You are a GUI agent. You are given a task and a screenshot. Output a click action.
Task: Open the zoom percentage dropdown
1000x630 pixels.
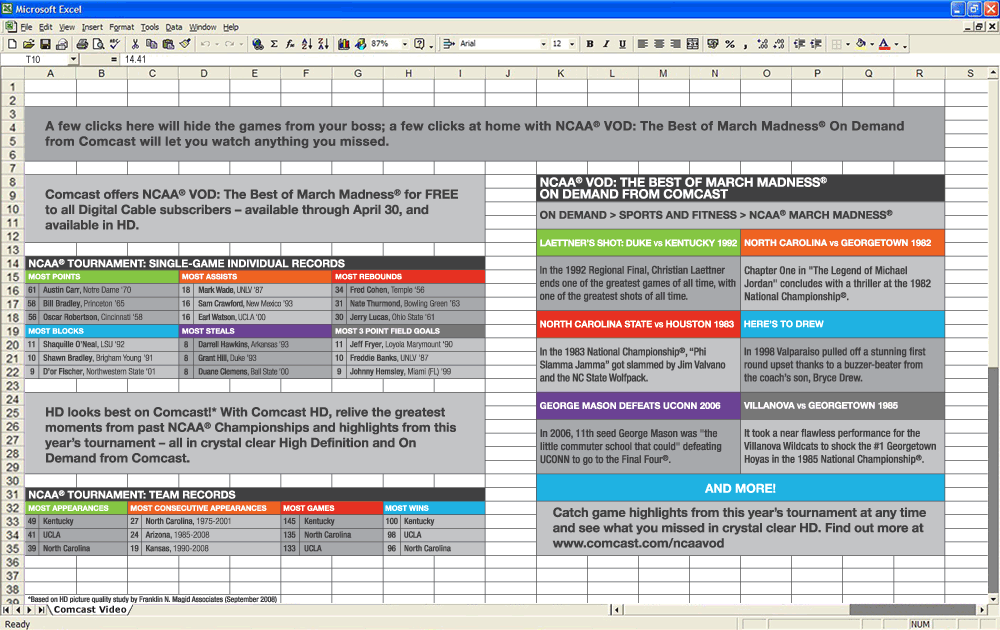click(x=404, y=44)
